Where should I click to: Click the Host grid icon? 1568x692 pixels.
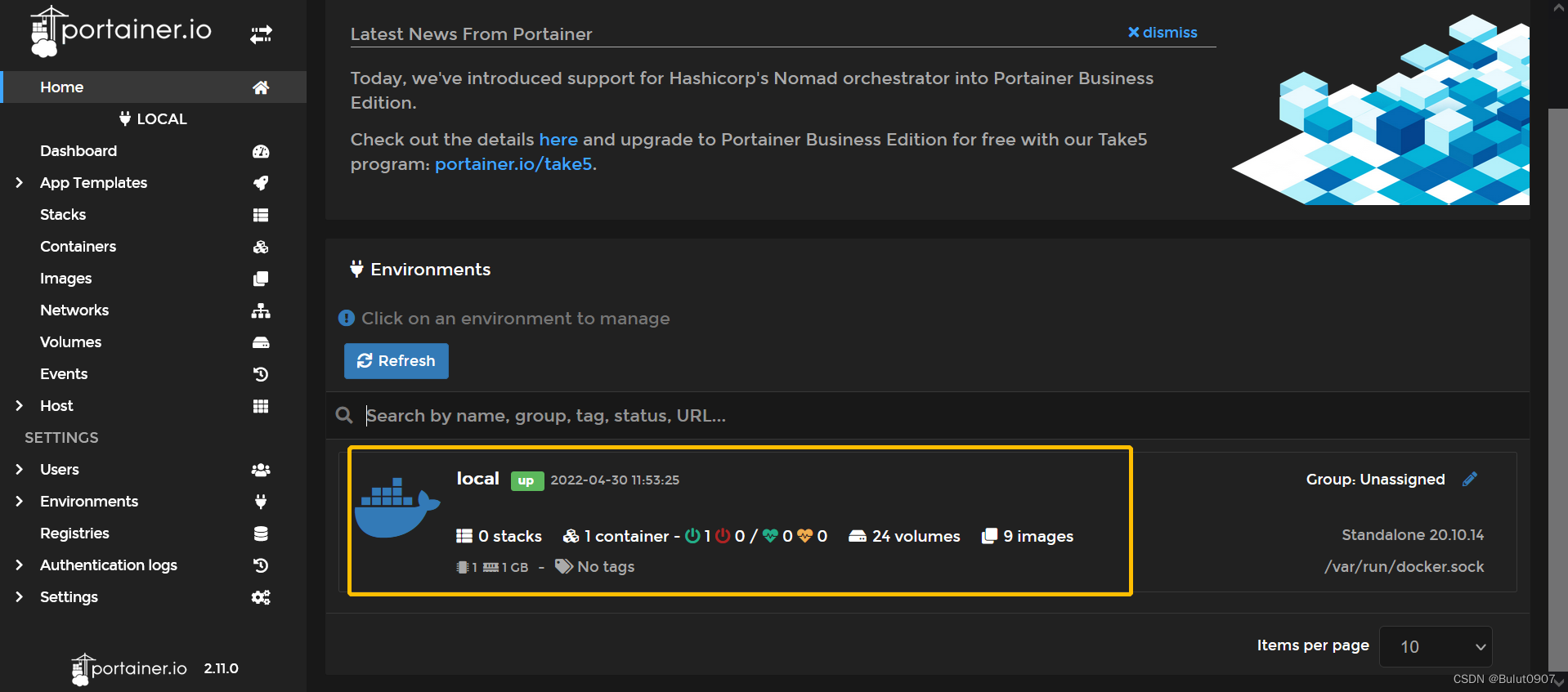pyautogui.click(x=261, y=406)
